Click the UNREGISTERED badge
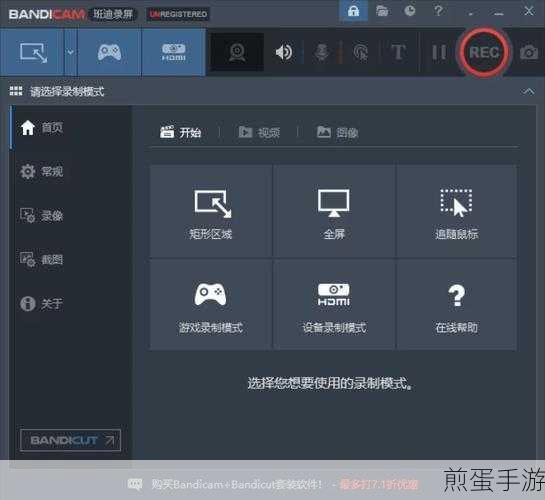545x500 pixels. [178, 14]
